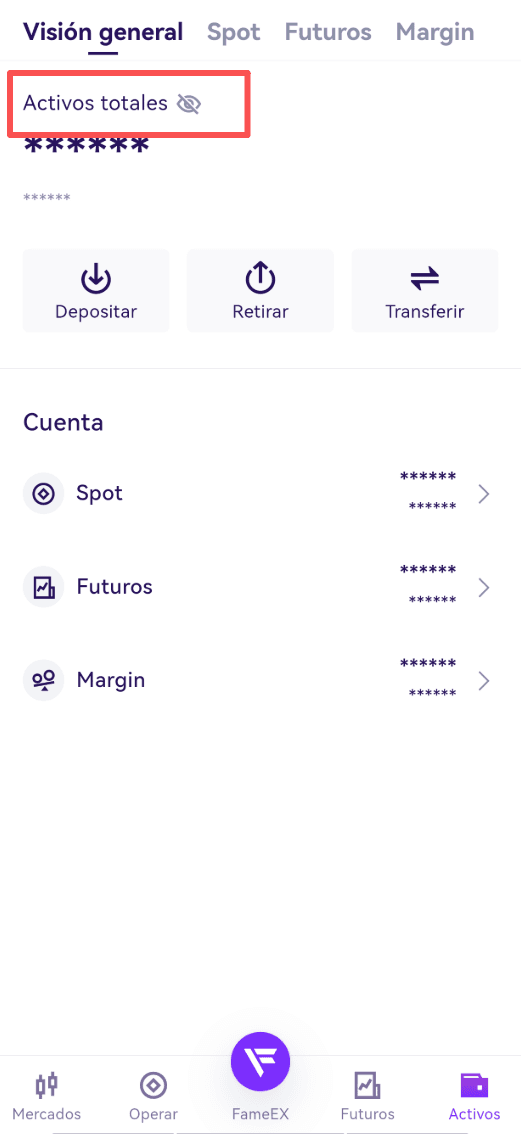Image resolution: width=521 pixels, height=1134 pixels.
Task: Tap the Transferir arrows icon
Action: tap(425, 278)
